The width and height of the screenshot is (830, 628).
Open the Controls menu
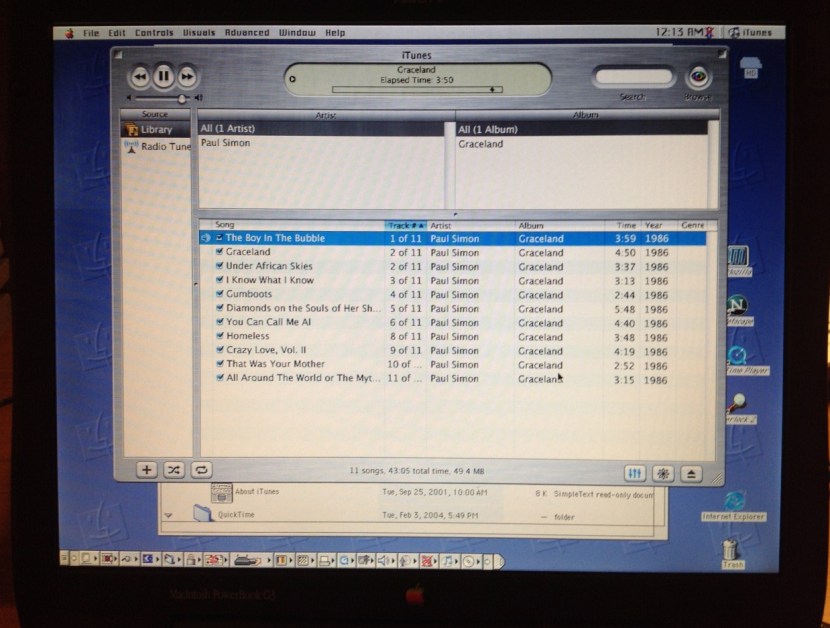[x=155, y=32]
